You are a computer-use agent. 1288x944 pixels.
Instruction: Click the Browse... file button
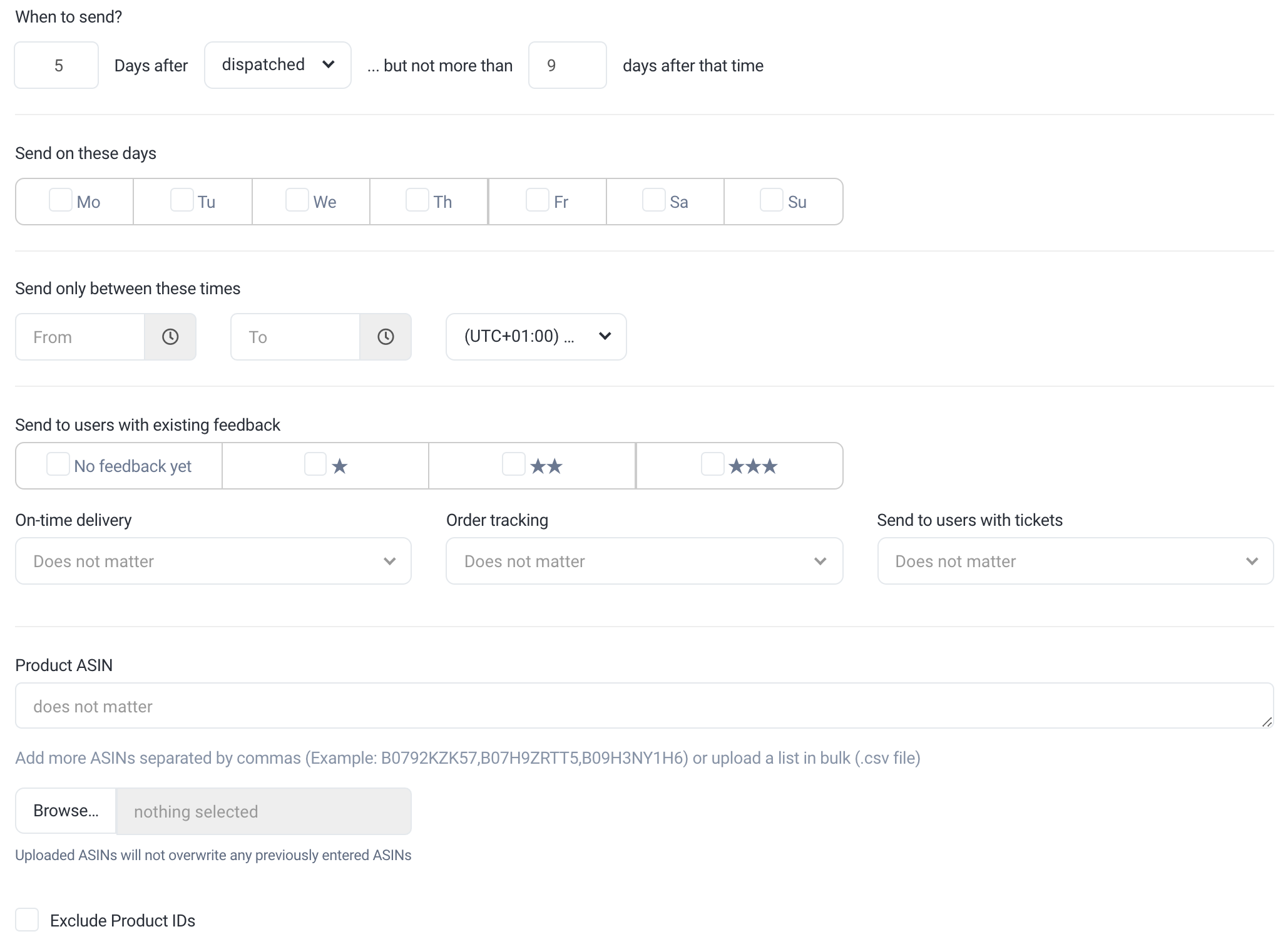[66, 811]
